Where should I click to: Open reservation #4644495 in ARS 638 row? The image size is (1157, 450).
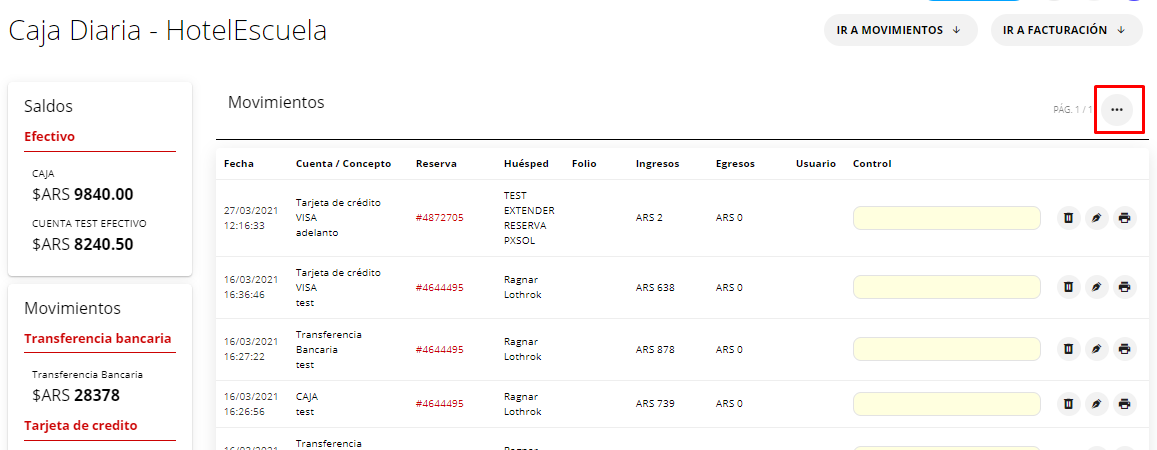click(x=439, y=288)
